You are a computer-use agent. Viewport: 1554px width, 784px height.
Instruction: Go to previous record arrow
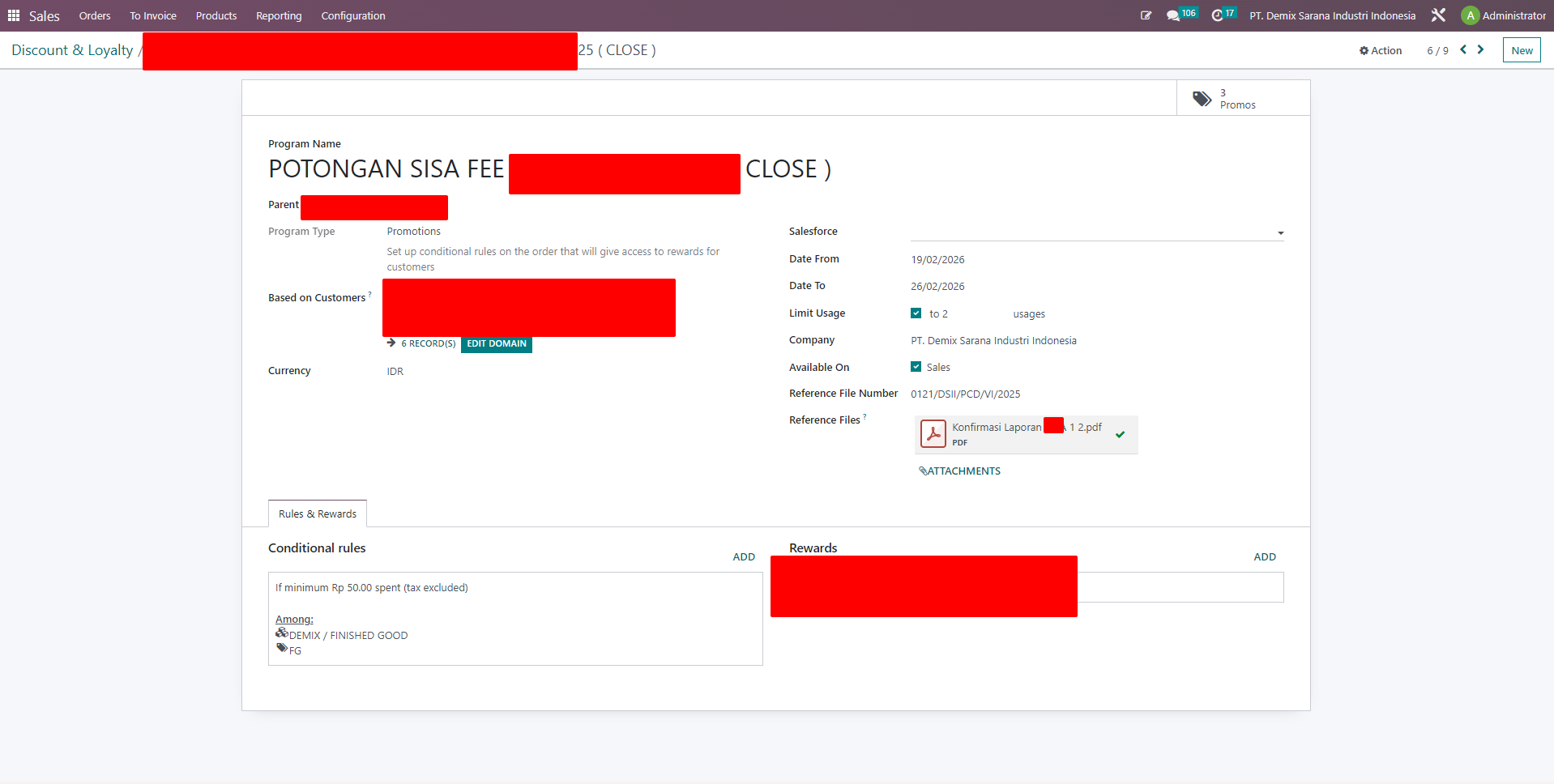coord(1463,49)
